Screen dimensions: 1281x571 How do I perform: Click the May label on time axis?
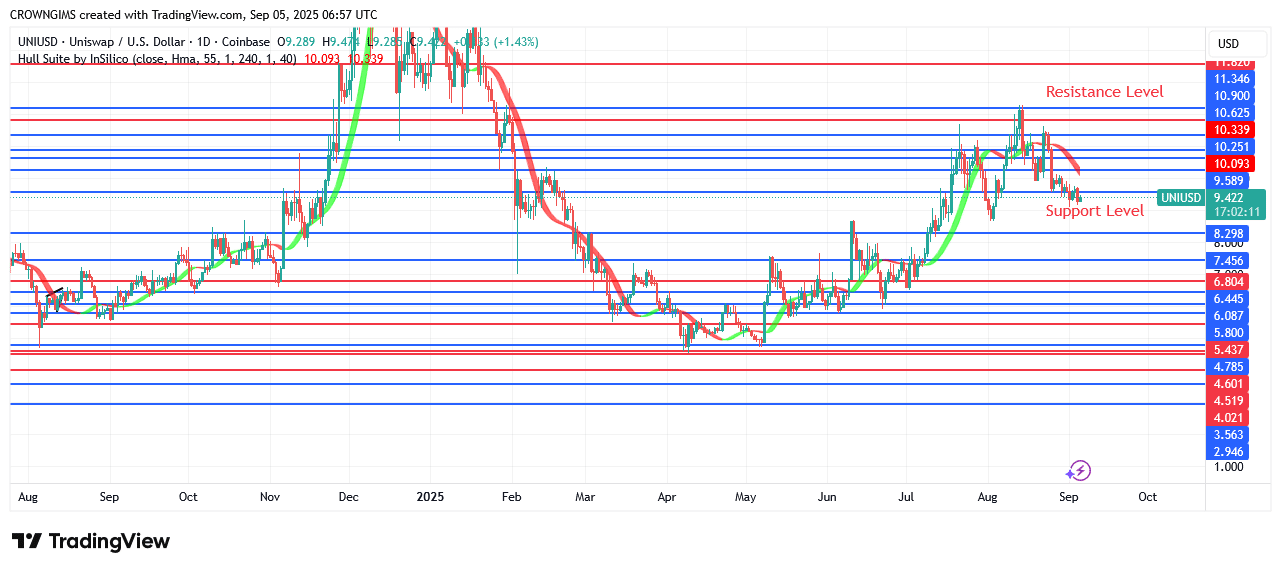tap(745, 497)
